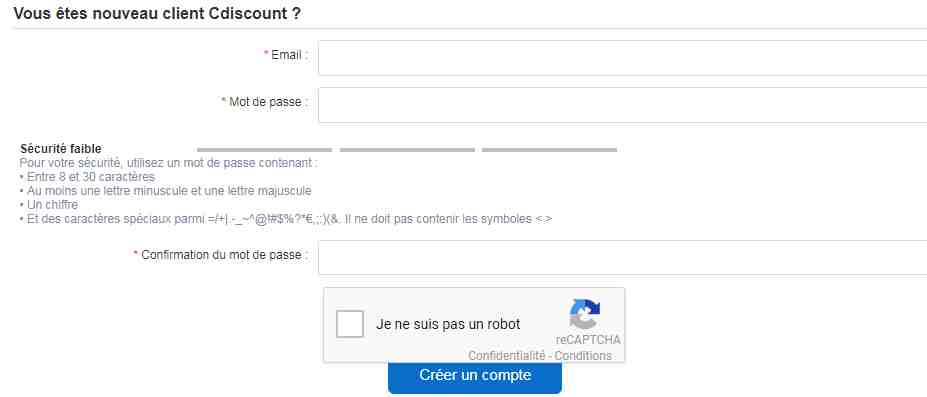Open the Conditions link in reCAPTCHA
This screenshot has height=397, width=927.
coord(583,356)
